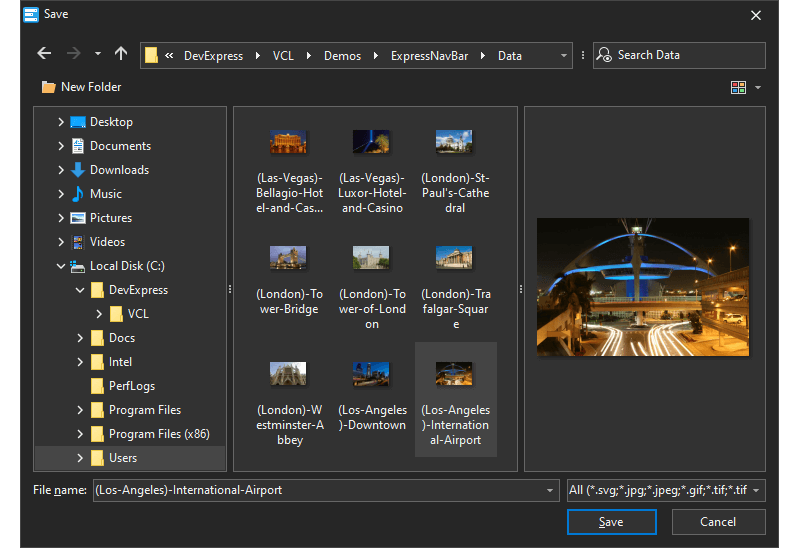Image resolution: width=800 pixels, height=548 pixels.
Task: Select the Demos breadcrumb segment
Action: coord(342,56)
